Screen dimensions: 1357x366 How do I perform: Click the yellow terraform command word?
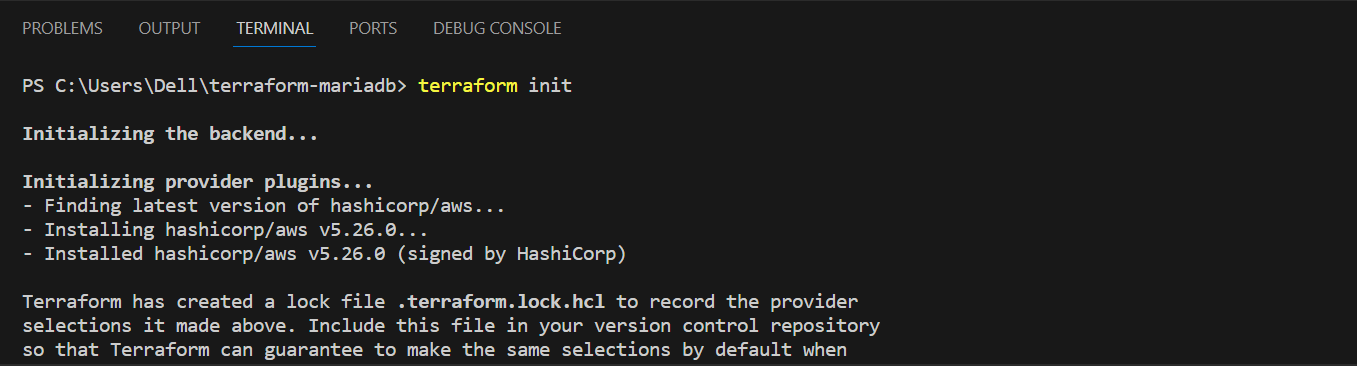point(468,85)
